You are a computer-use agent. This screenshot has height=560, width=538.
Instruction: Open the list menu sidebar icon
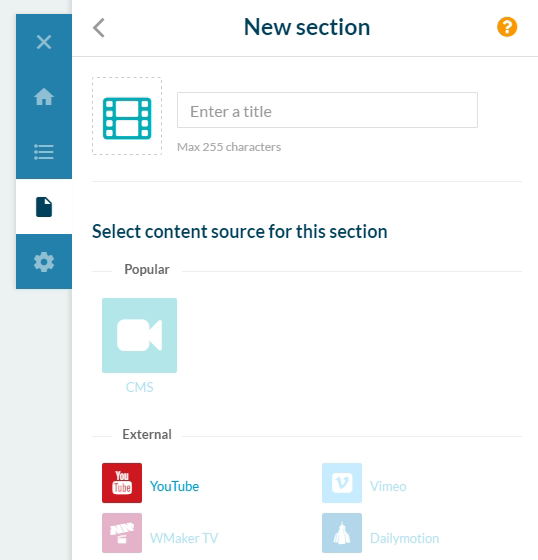click(x=44, y=152)
